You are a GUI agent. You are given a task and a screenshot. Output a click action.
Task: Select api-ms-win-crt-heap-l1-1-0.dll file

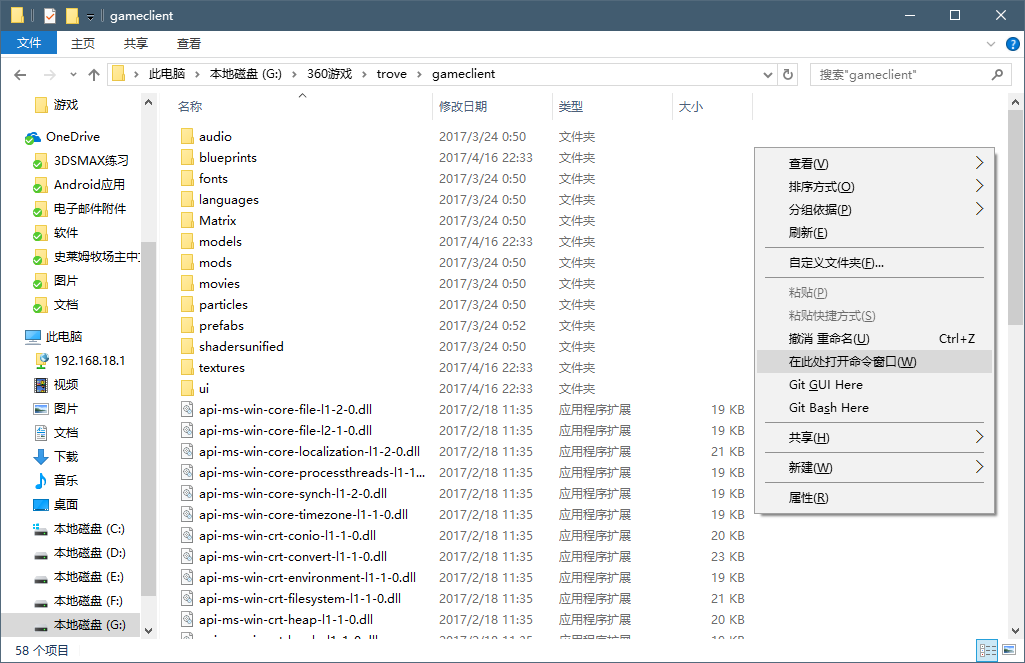tap(286, 619)
